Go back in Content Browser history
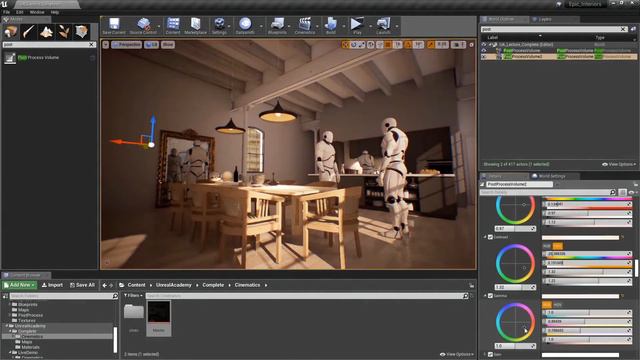The width and height of the screenshot is (640, 360). (104, 285)
